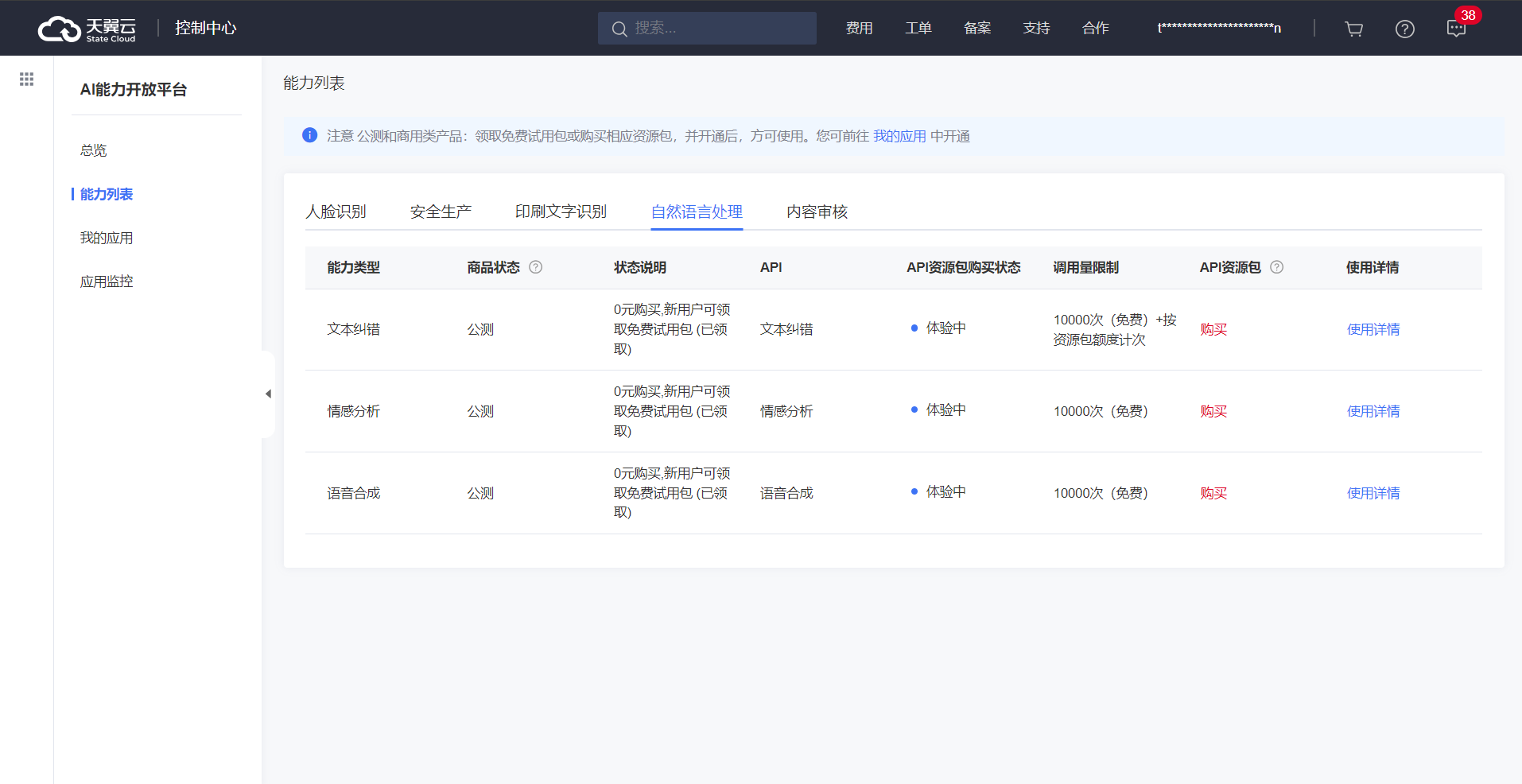Click help icon beside 商品状态 header
The image size is (1522, 784).
(x=536, y=267)
